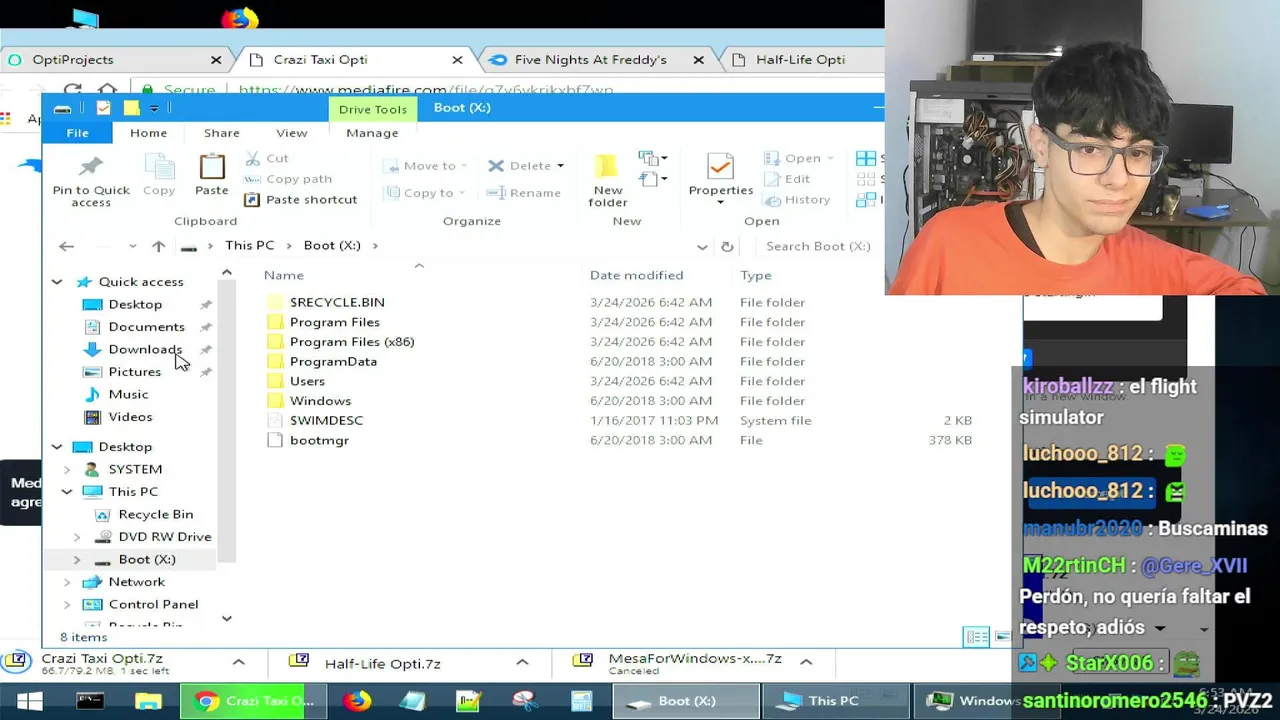Click the Home button in Chrome
This screenshot has height=720, width=1280.
click(108, 90)
